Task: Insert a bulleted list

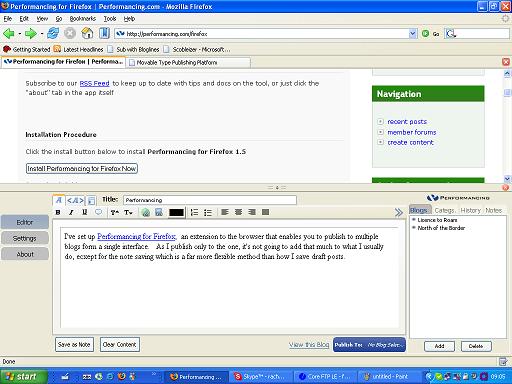Action: click(x=208, y=212)
